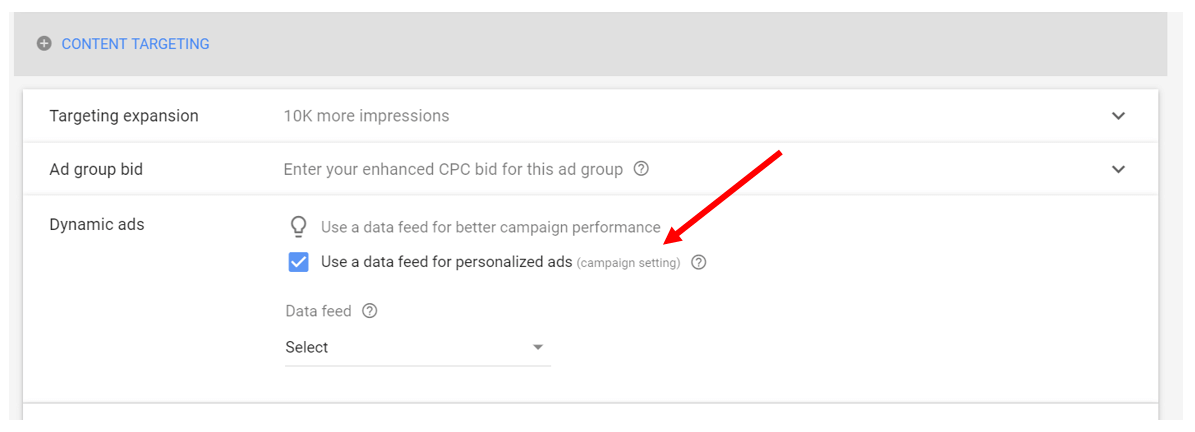
Task: Click the Dynamic ads section label
Action: click(97, 224)
